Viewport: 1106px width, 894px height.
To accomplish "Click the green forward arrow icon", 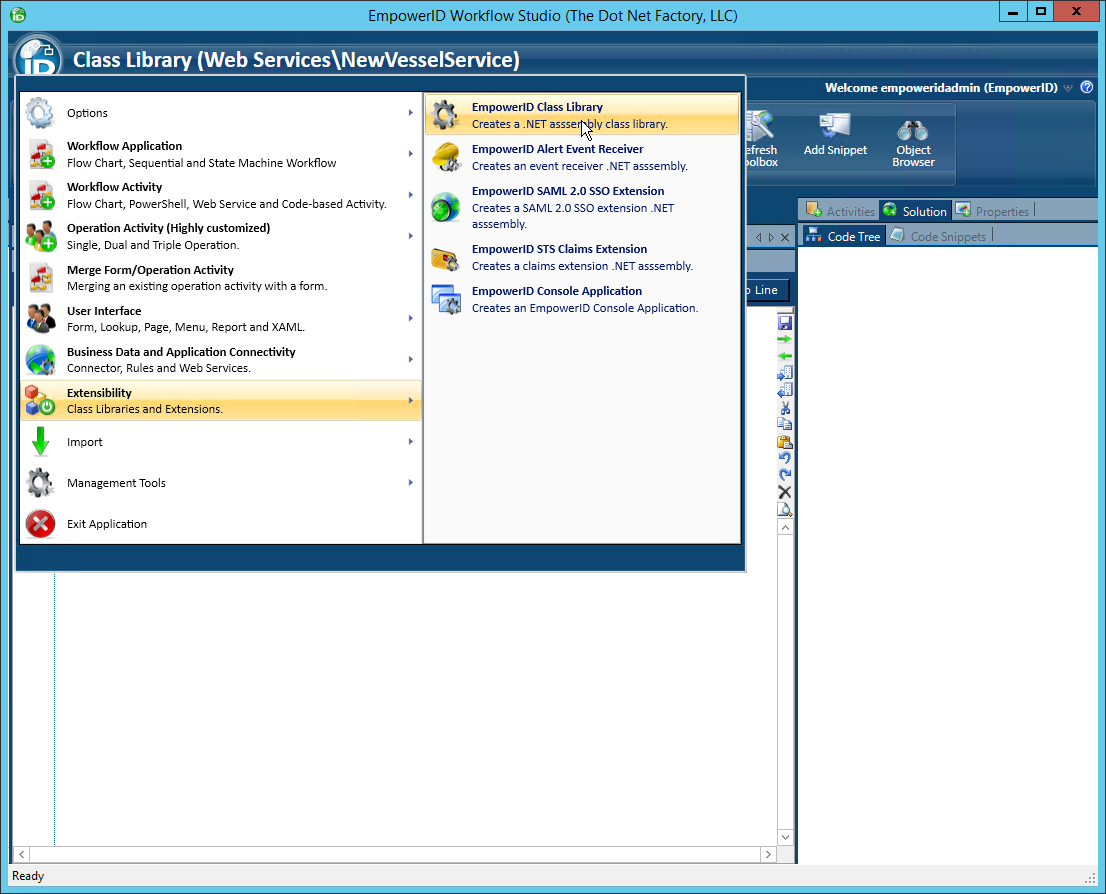I will click(785, 339).
